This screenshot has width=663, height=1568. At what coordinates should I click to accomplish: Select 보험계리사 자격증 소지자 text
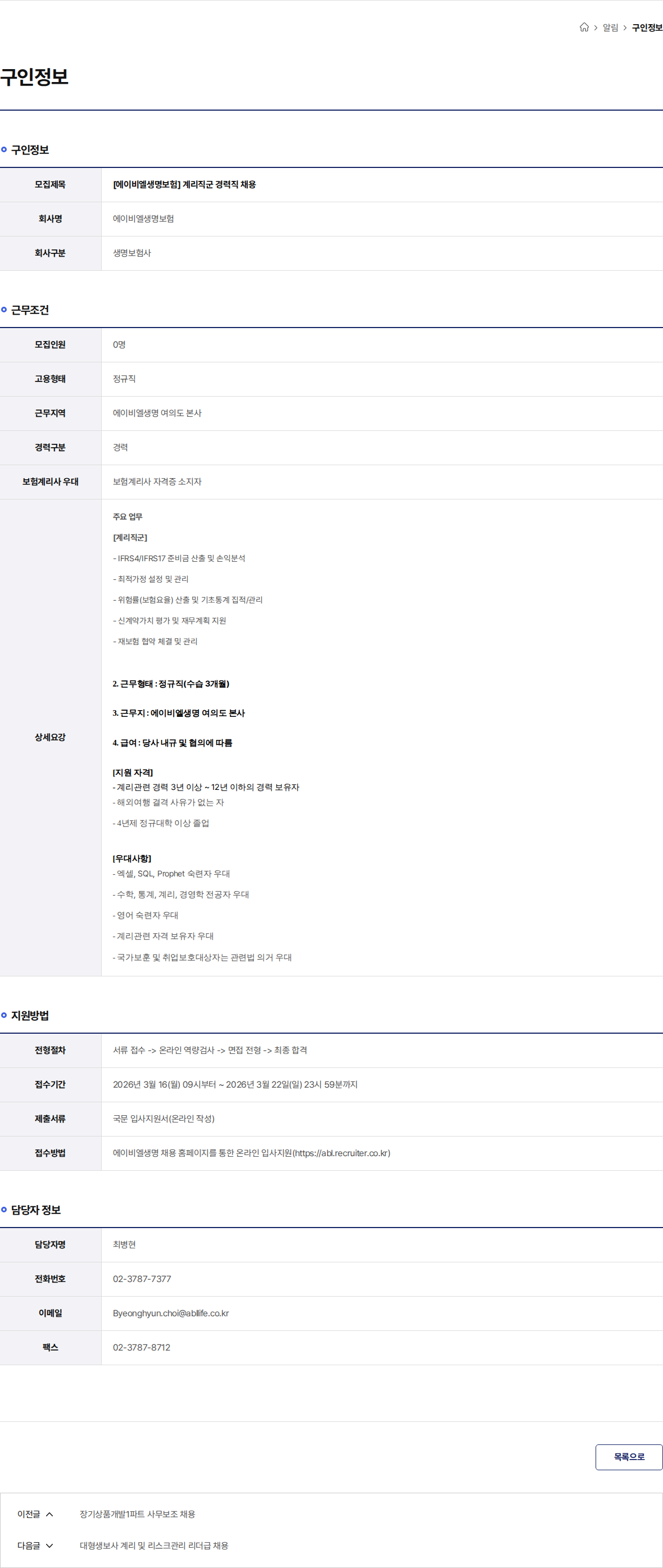click(x=157, y=481)
